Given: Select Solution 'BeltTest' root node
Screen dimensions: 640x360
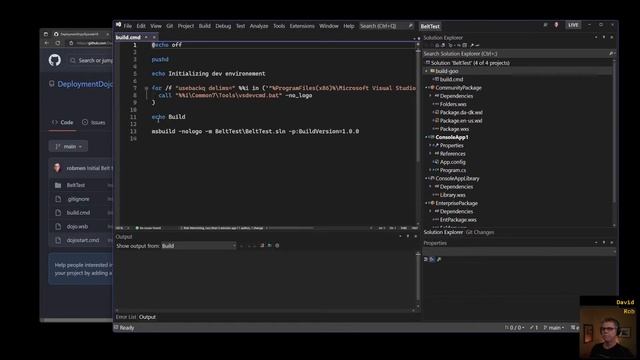Looking at the screenshot, I should (x=470, y=63).
